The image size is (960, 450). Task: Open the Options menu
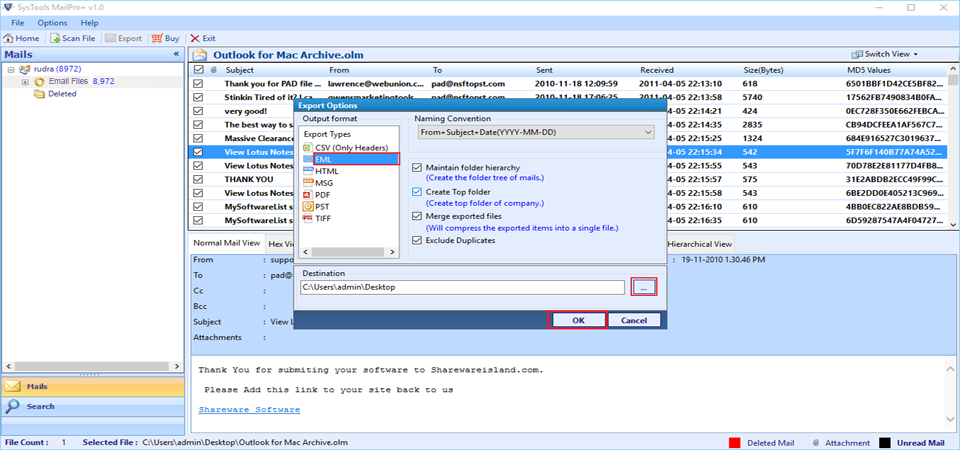[x=52, y=23]
